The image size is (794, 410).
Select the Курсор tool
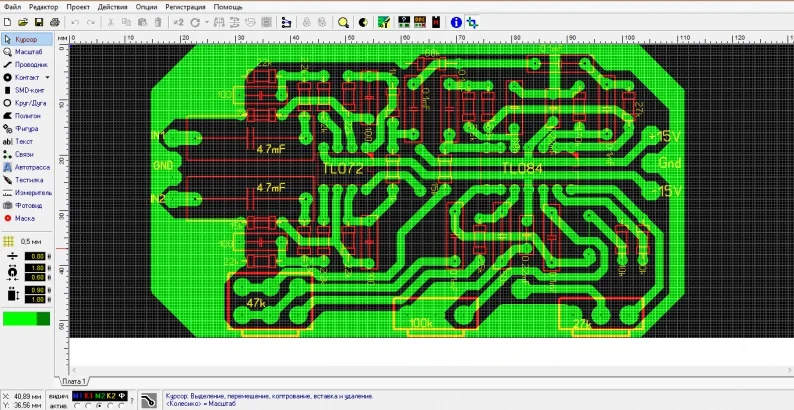coord(26,39)
